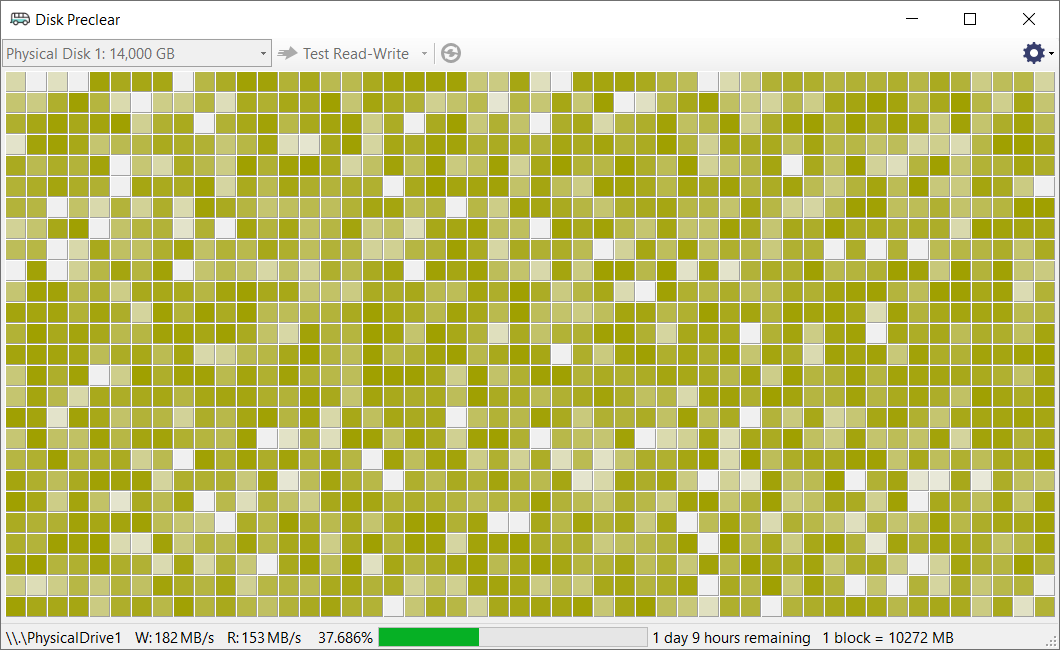Click the 37.686% progress percentage
This screenshot has width=1060, height=650.
point(345,637)
